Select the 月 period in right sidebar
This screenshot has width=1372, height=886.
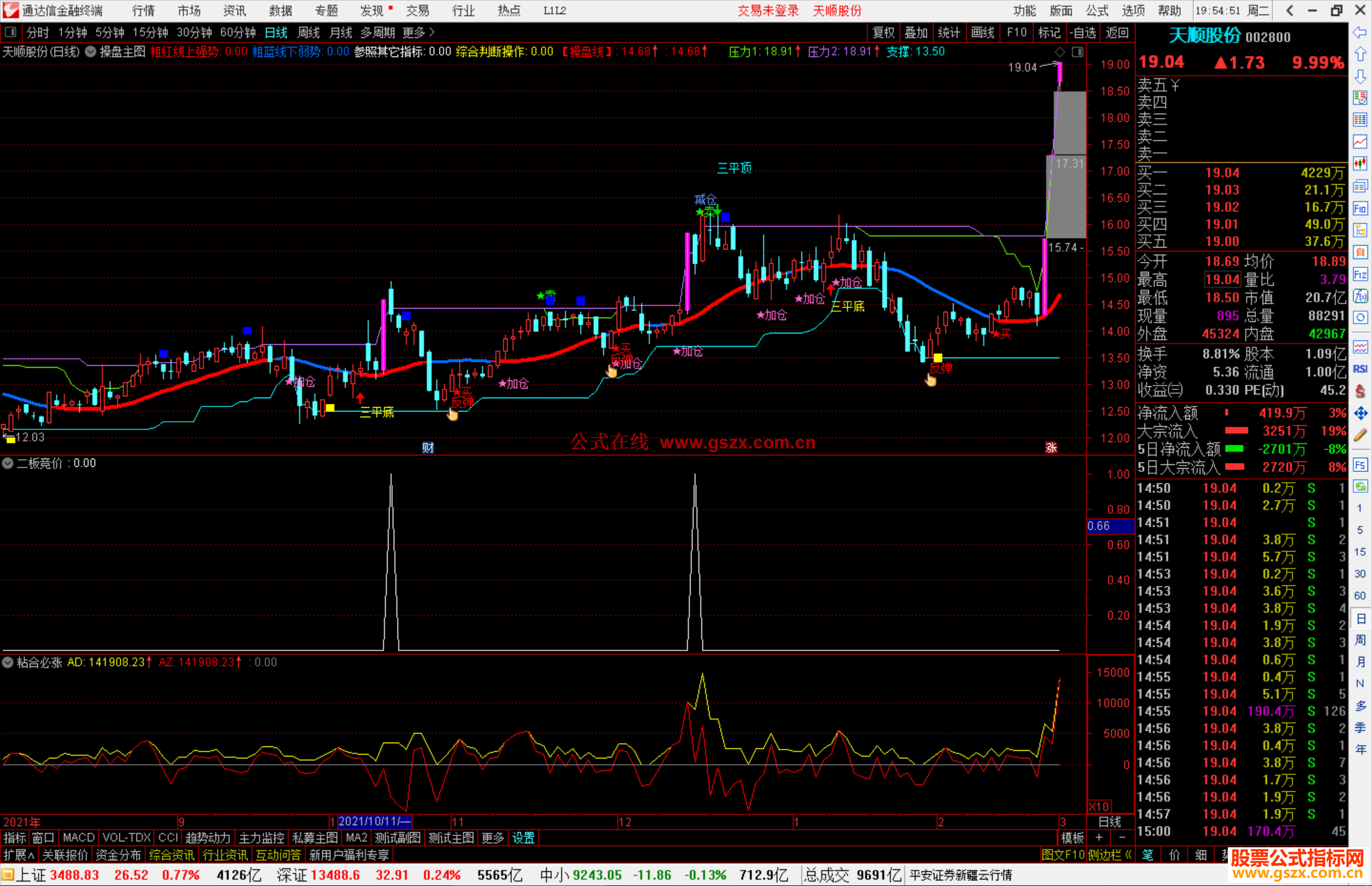tap(1360, 662)
